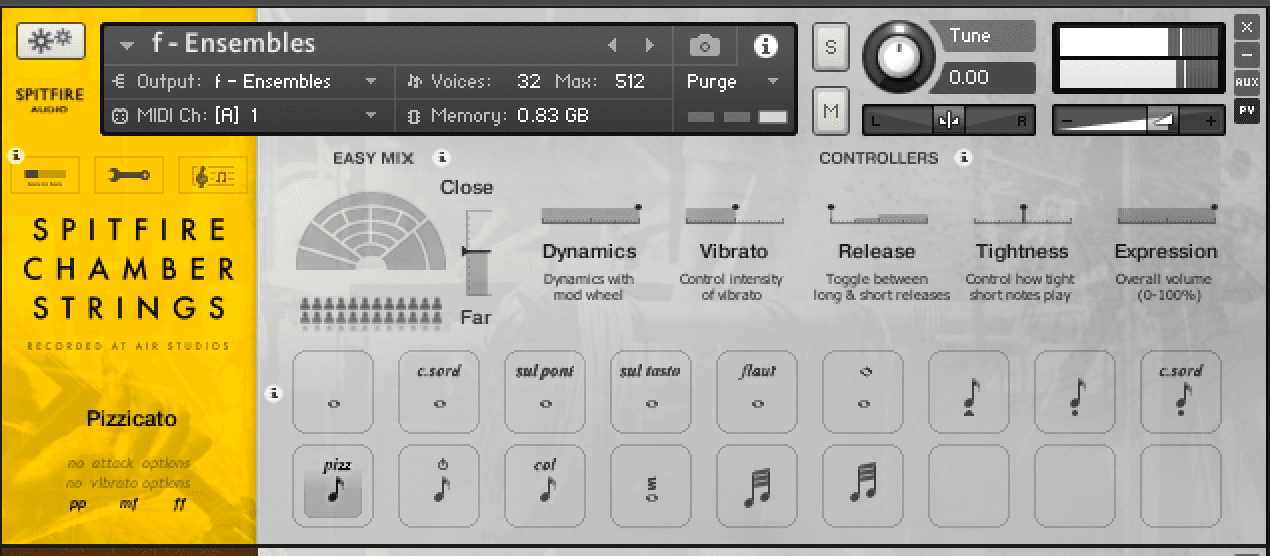
Task: Select the flaut articulation
Action: pyautogui.click(x=757, y=392)
